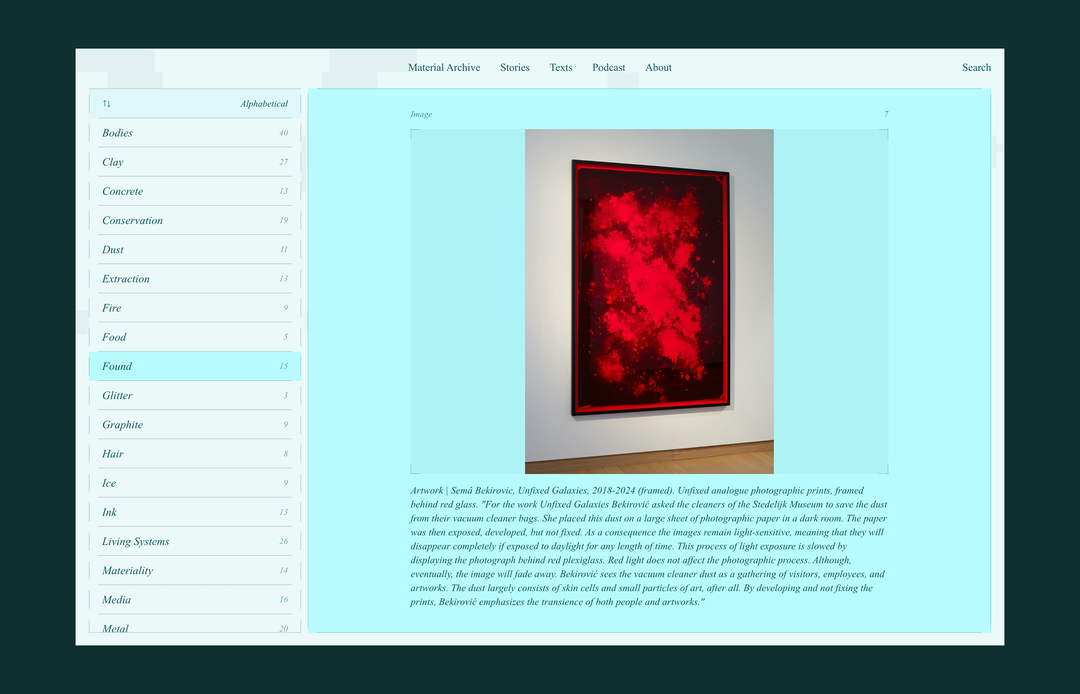Select the Dust category

[x=195, y=249]
